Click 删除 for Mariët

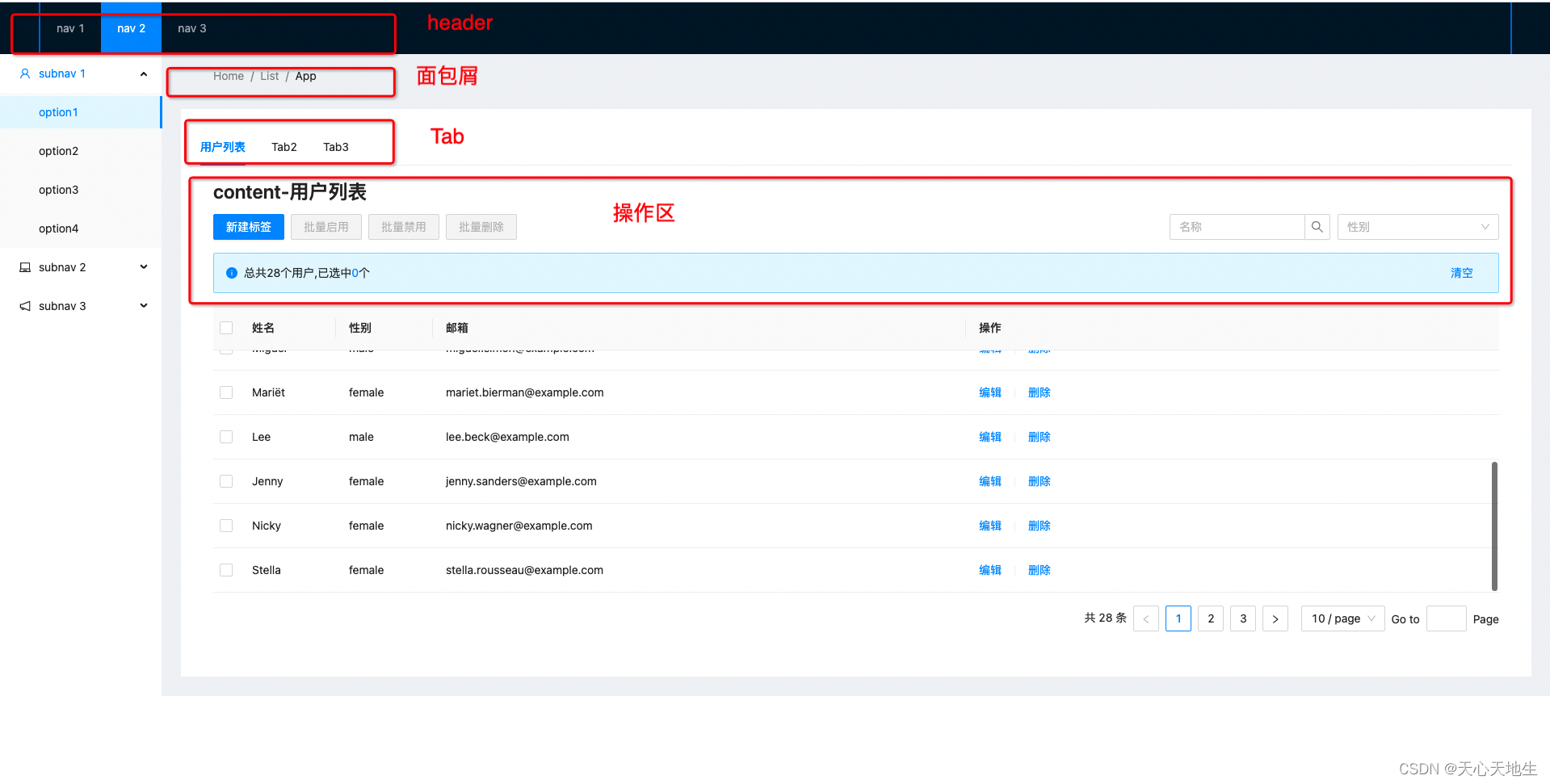click(x=1040, y=392)
